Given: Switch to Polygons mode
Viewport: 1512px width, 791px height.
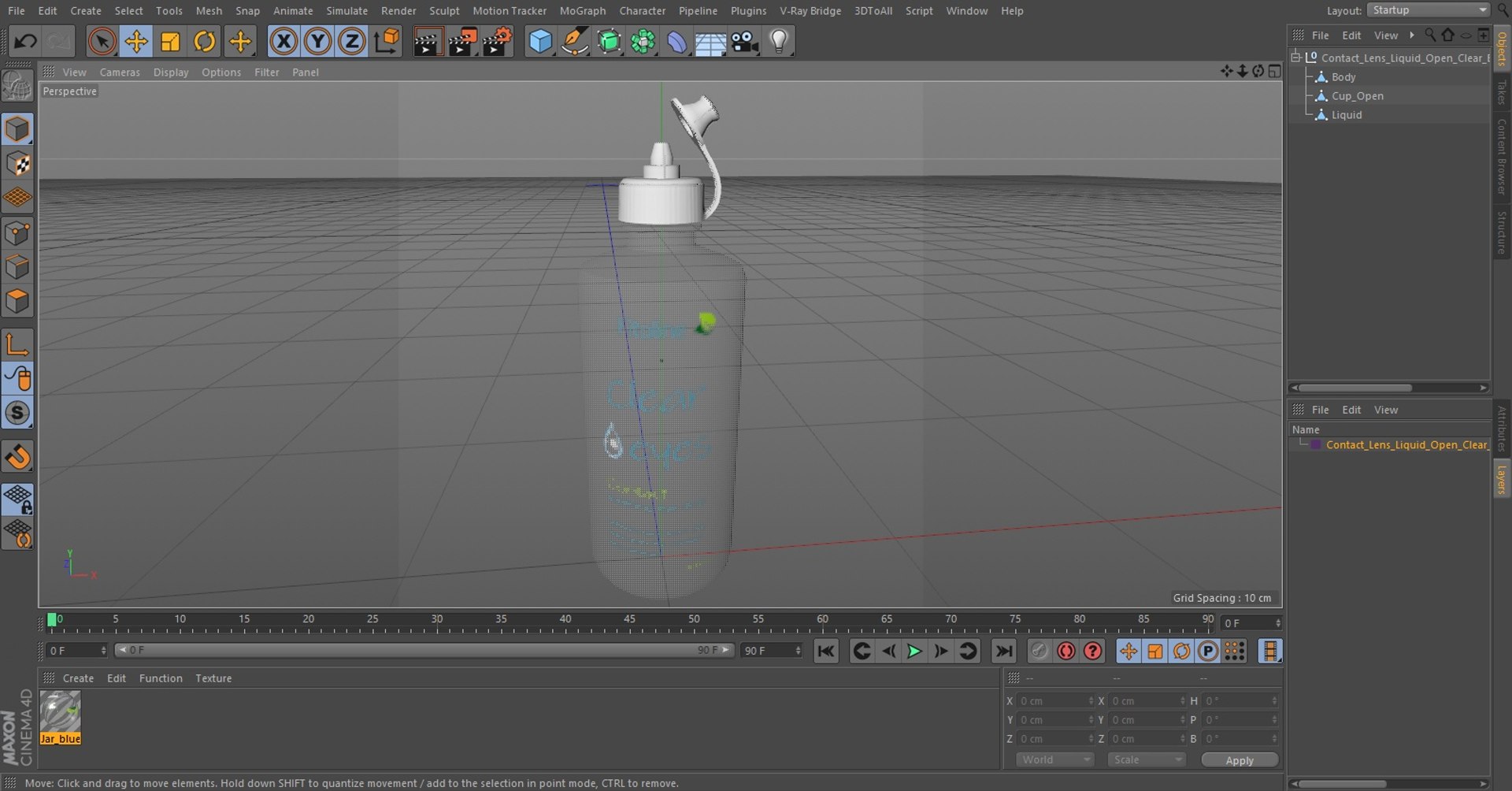Looking at the screenshot, I should pyautogui.click(x=17, y=302).
